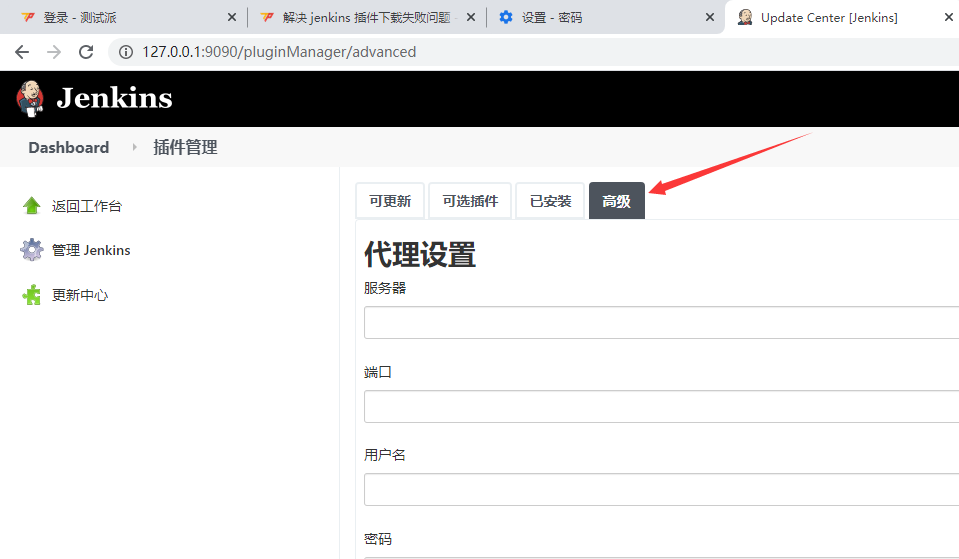Click the 高级 tab
The height and width of the screenshot is (559, 959).
616,201
